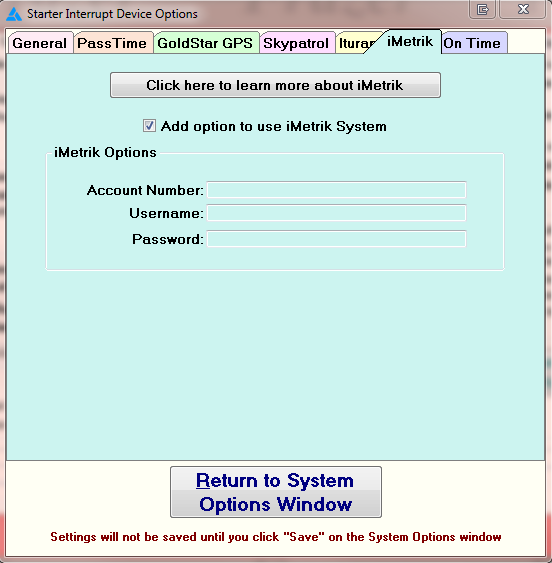Select the GoldStar GPS tab
The width and height of the screenshot is (552, 563).
[x=206, y=43]
